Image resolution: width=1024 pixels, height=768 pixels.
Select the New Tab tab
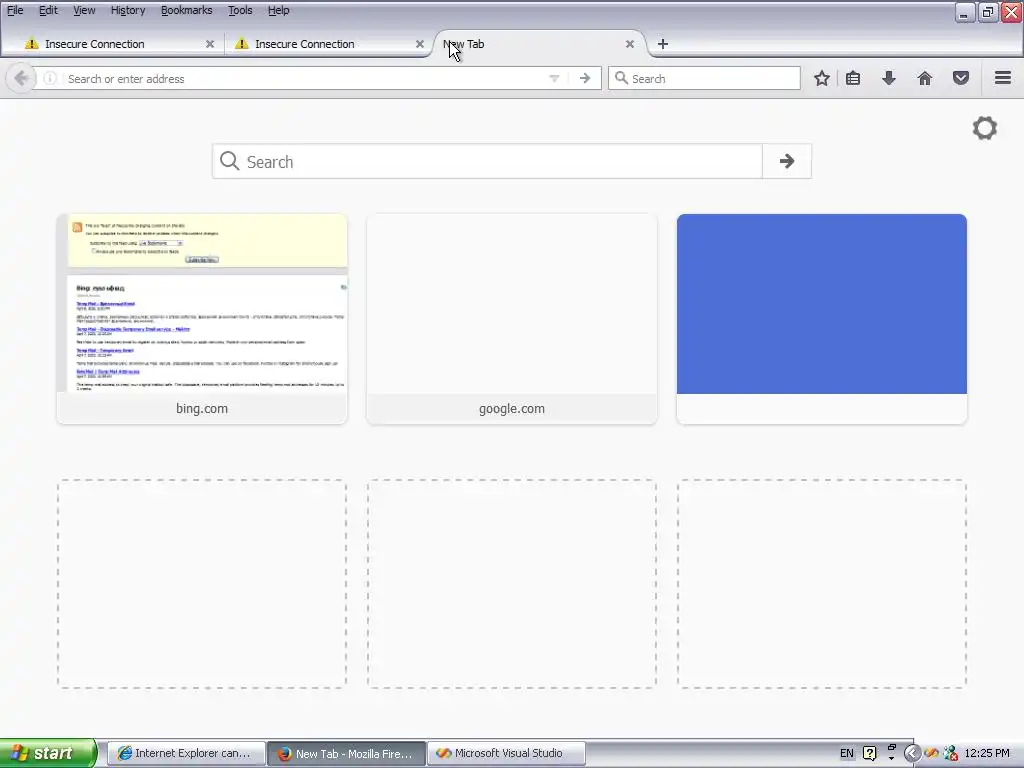point(539,44)
